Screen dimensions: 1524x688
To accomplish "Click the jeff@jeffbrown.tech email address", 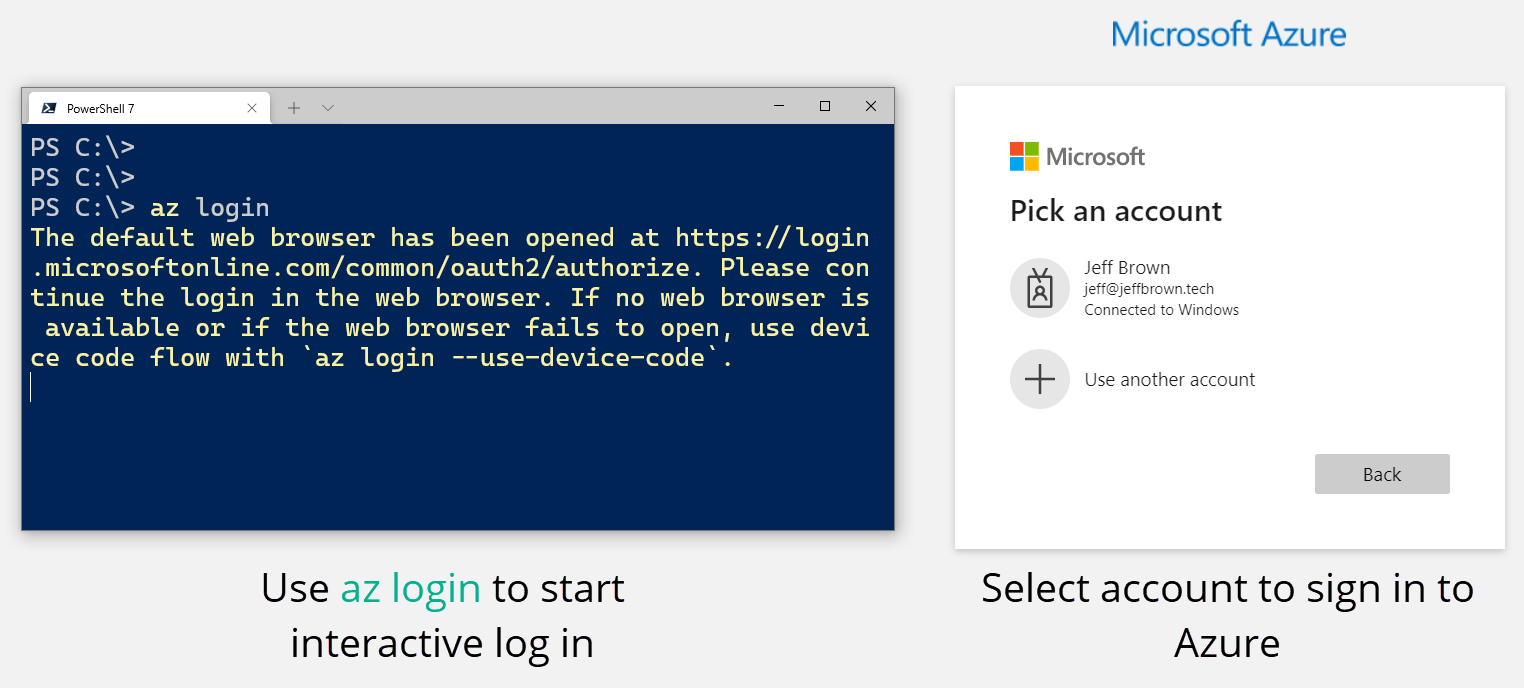I will [1149, 289].
